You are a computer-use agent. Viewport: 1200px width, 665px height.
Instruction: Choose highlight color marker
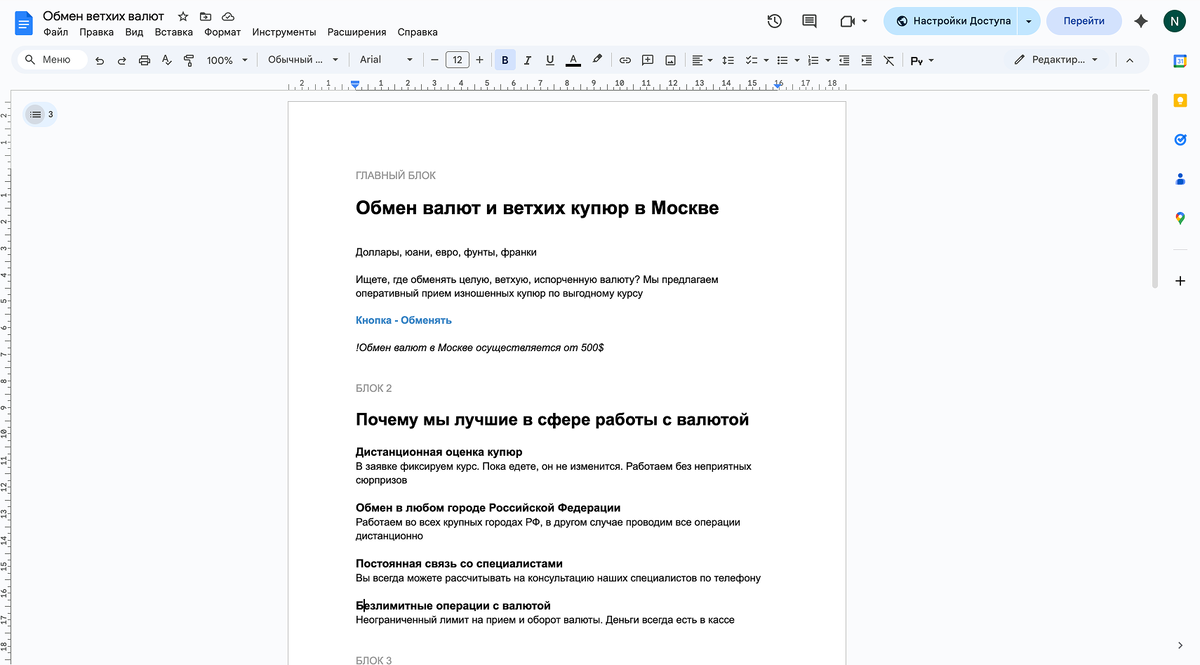pyautogui.click(x=597, y=60)
